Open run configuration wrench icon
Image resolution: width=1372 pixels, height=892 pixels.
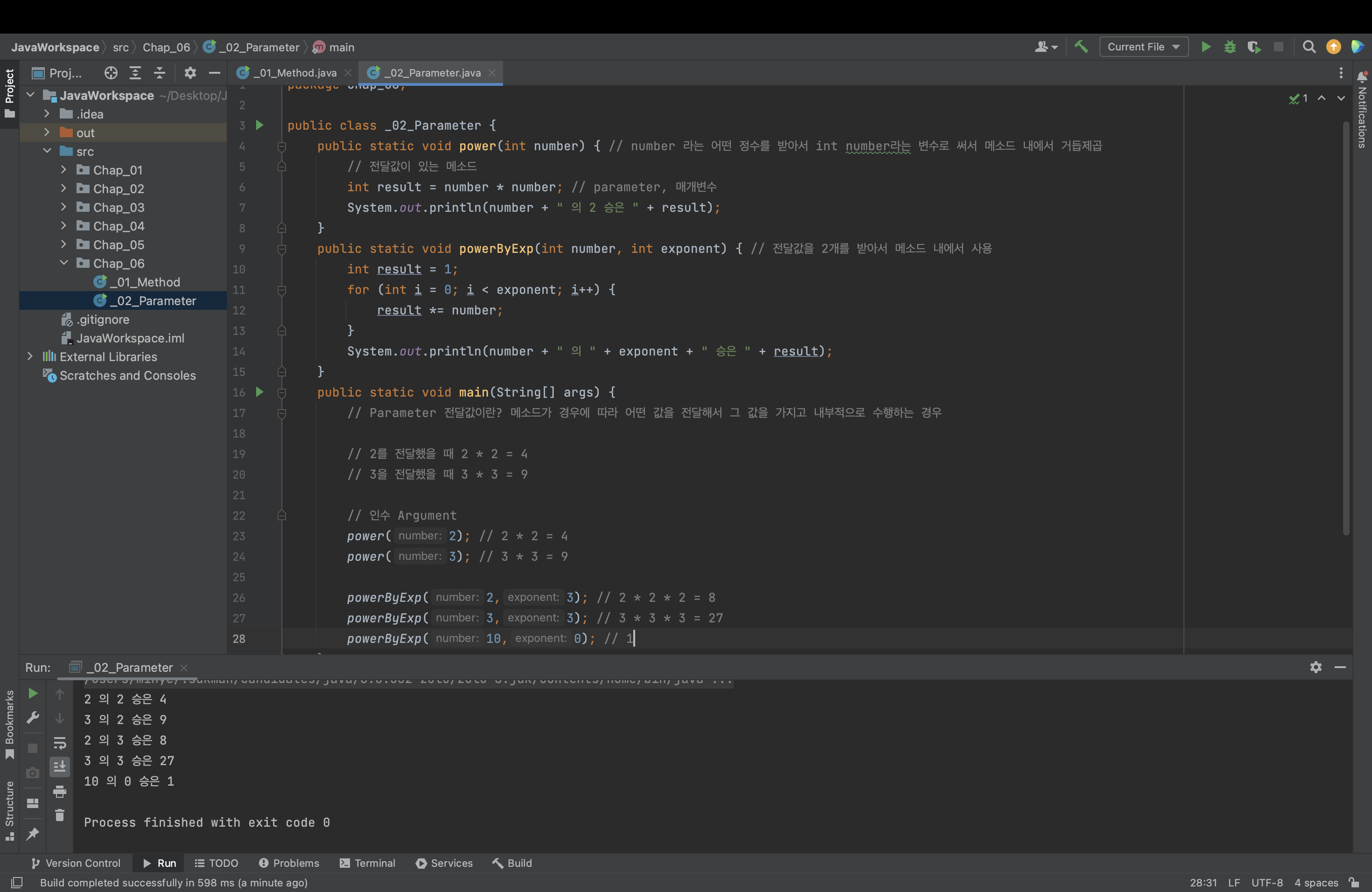pyautogui.click(x=33, y=718)
